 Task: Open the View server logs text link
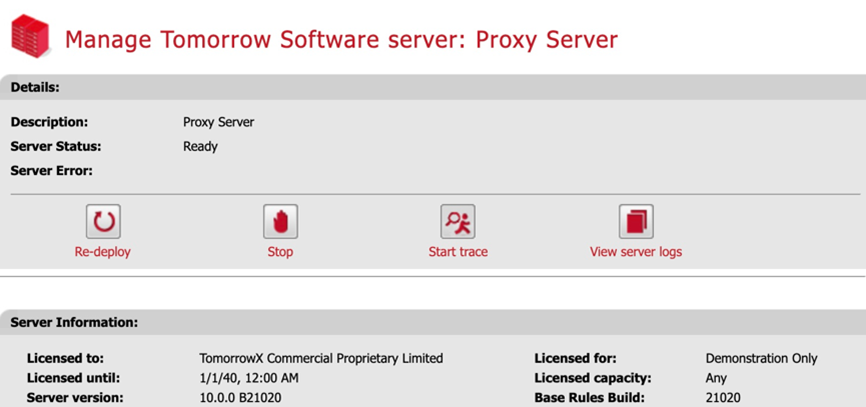point(635,252)
